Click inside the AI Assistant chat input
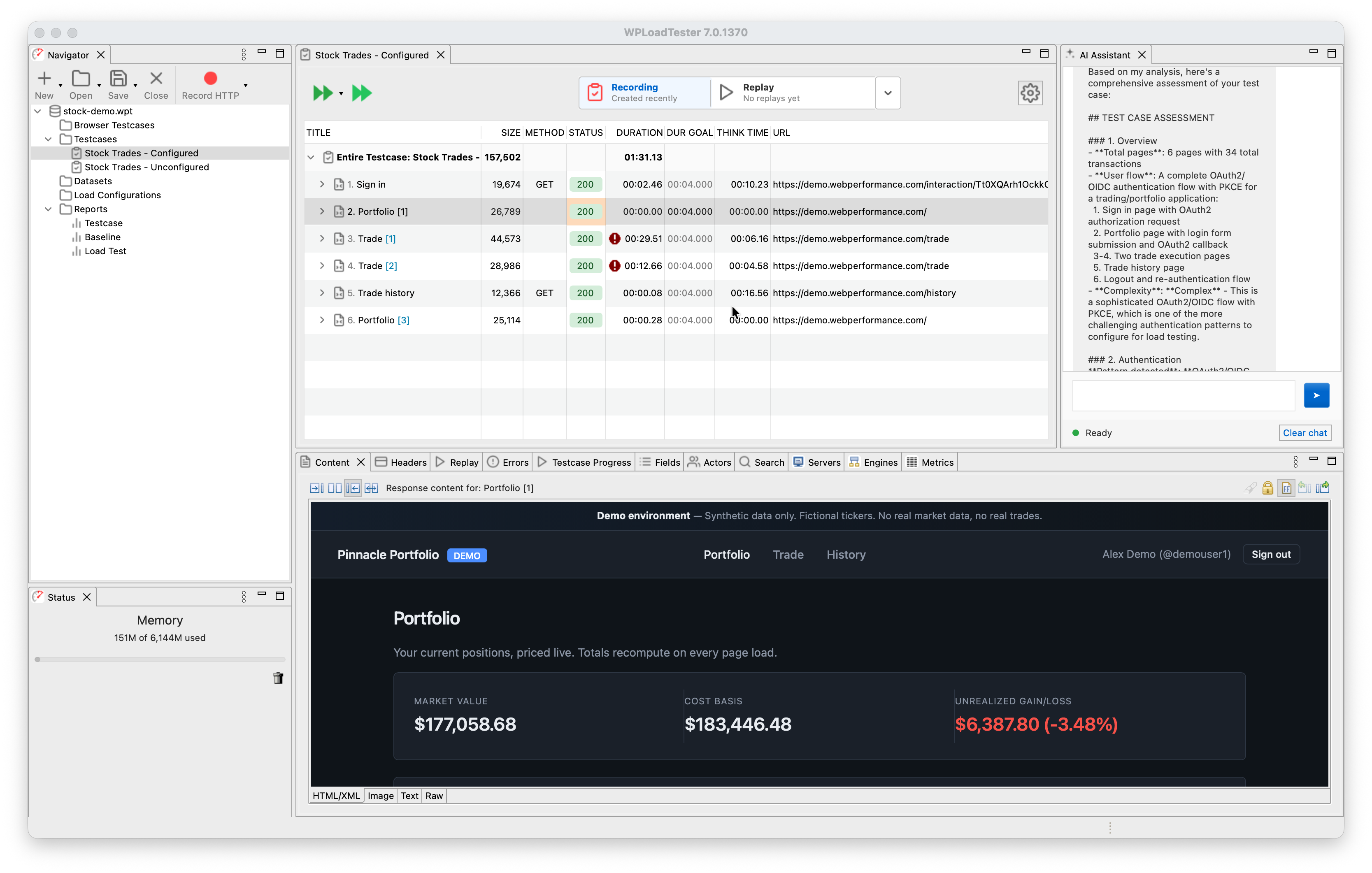The width and height of the screenshot is (1372, 873). pos(1182,395)
